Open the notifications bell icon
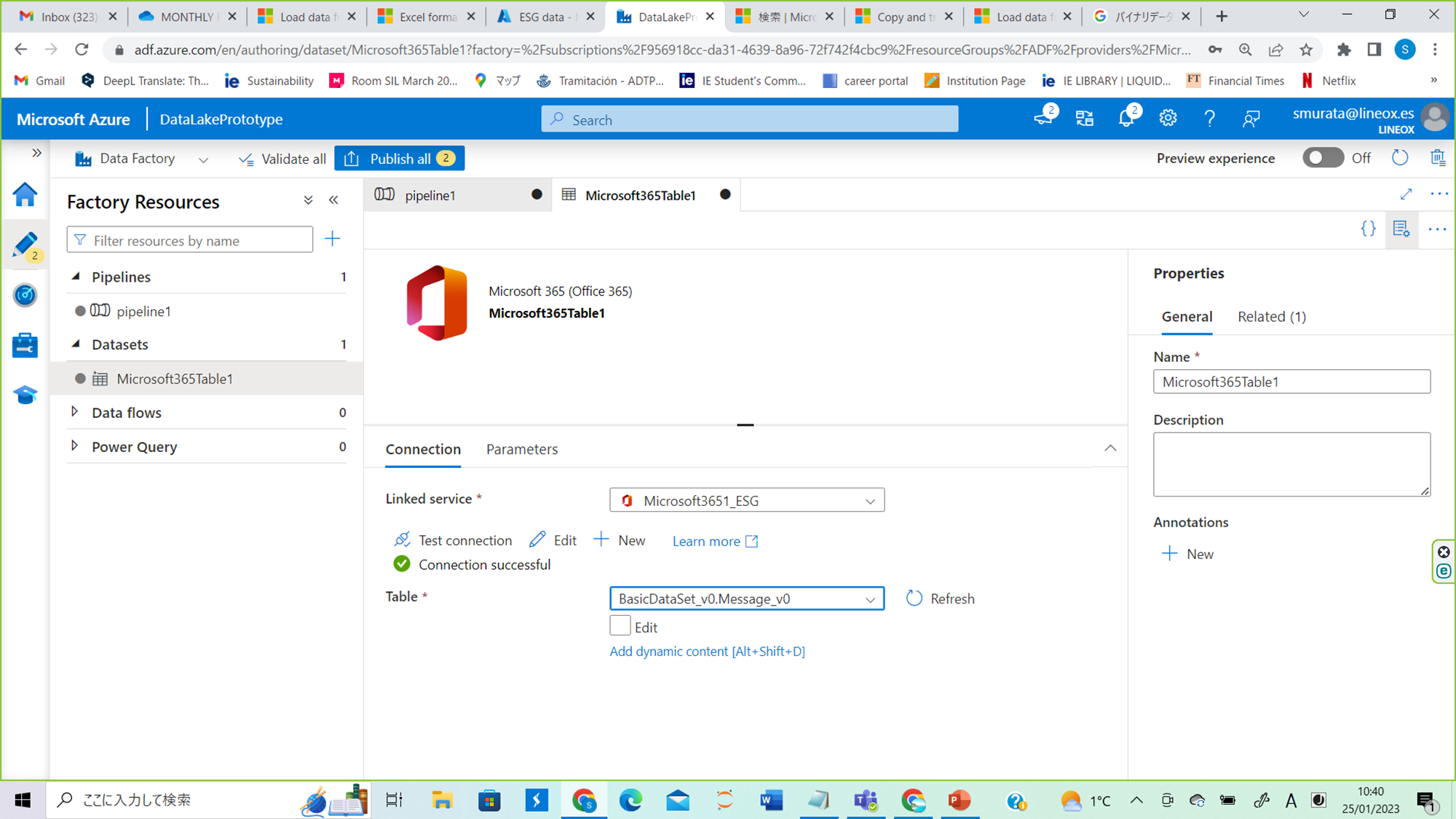Screen dimensions: 1456x819 pos(1126,118)
